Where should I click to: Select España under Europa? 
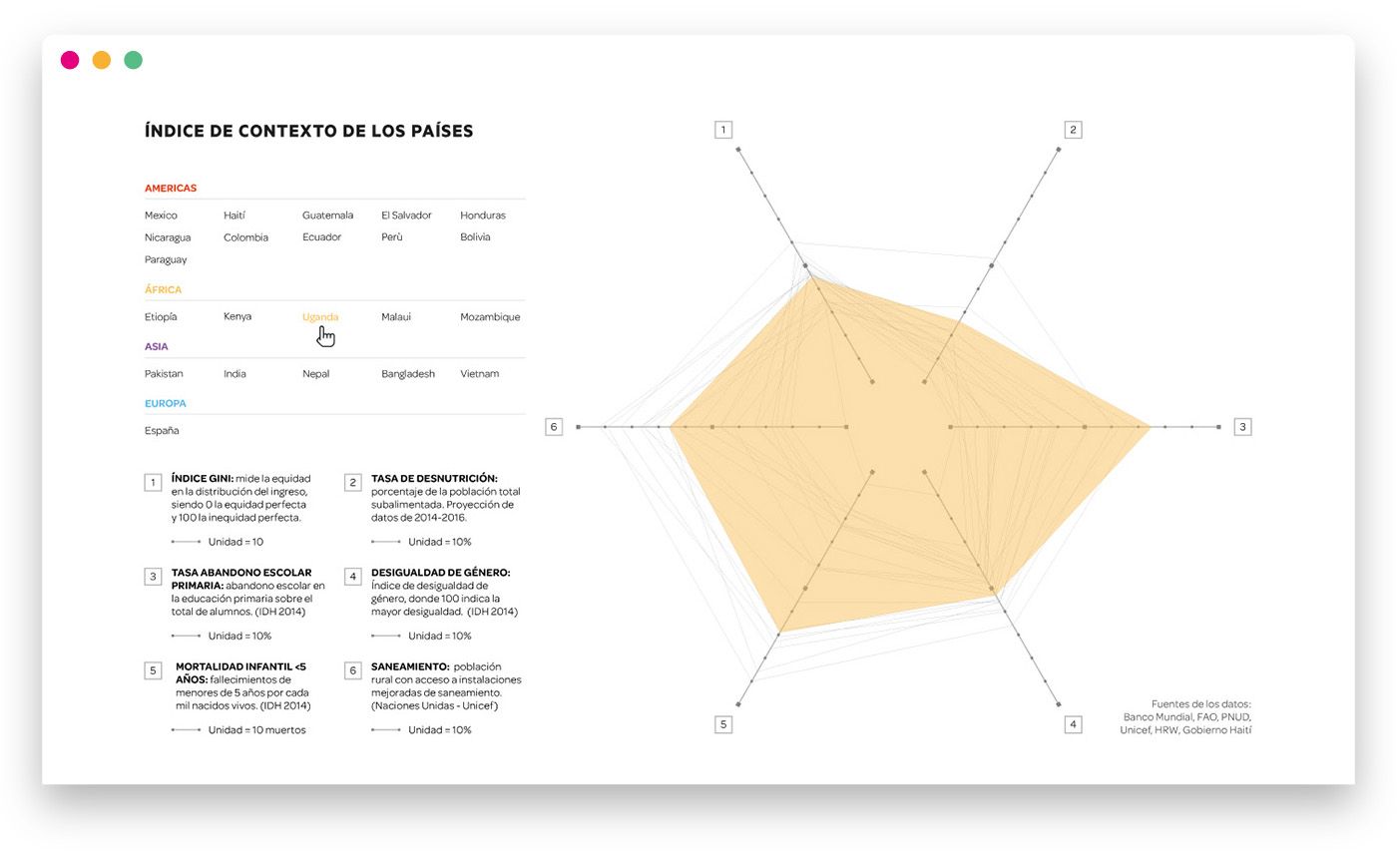tap(162, 431)
